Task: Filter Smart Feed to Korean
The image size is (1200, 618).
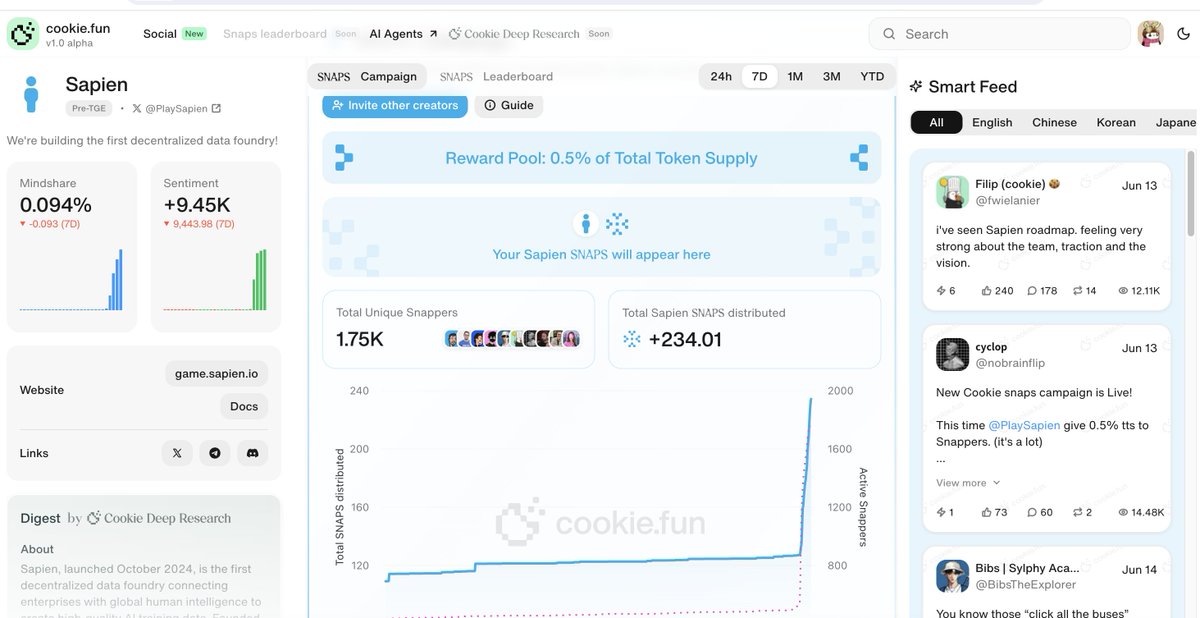Action: (1116, 122)
